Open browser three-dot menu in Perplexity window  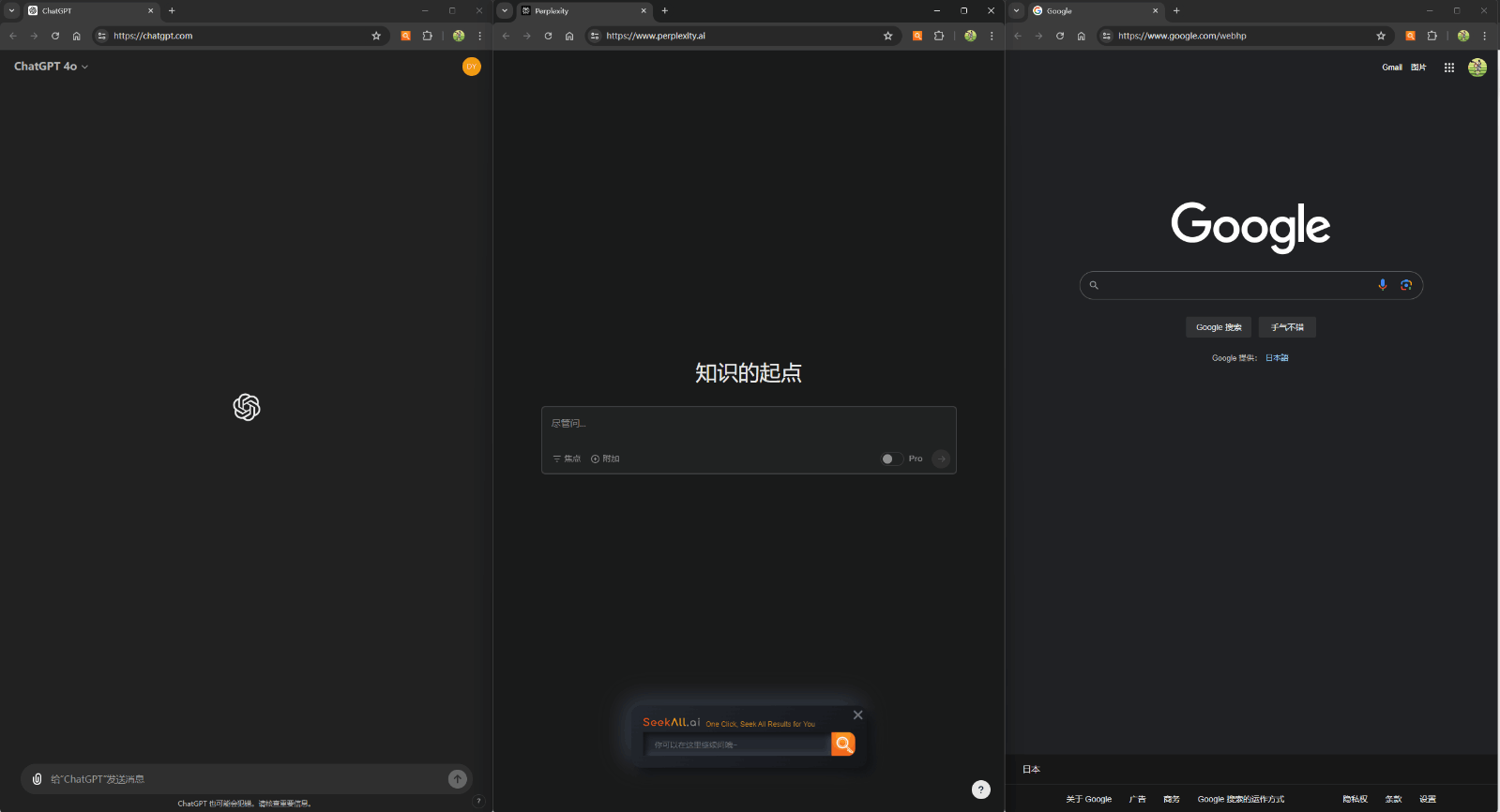click(x=992, y=36)
